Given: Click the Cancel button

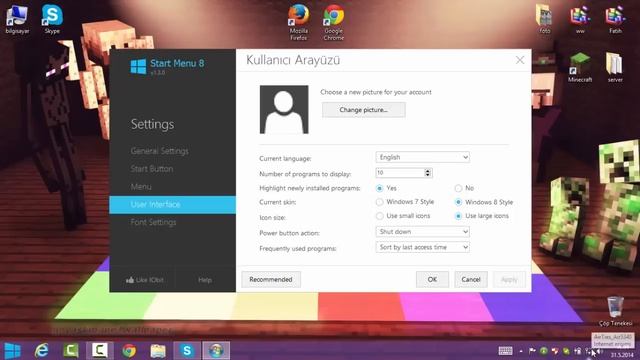Looking at the screenshot, I should [x=471, y=280].
